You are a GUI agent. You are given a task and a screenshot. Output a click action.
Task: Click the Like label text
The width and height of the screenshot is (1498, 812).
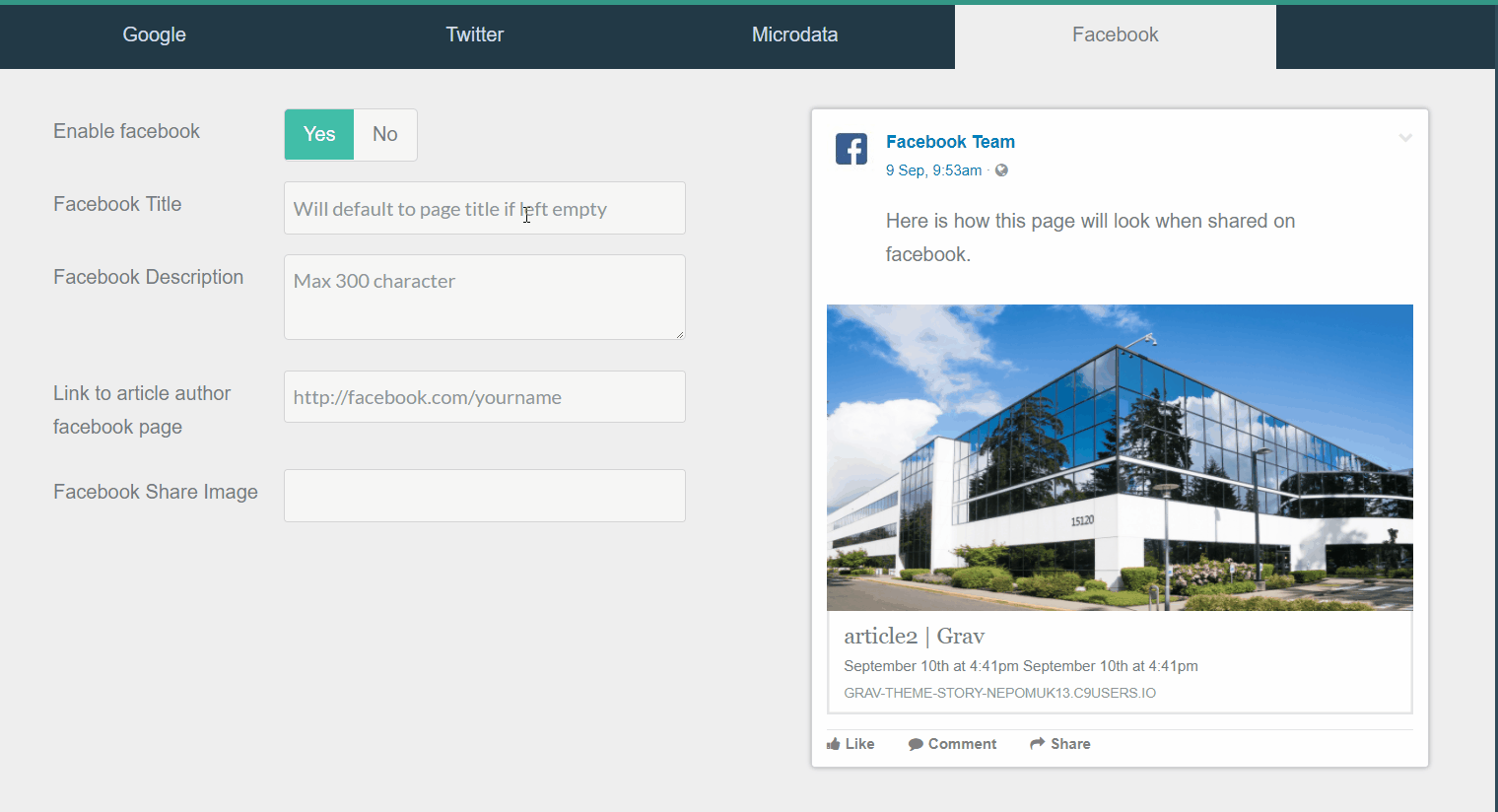[859, 744]
